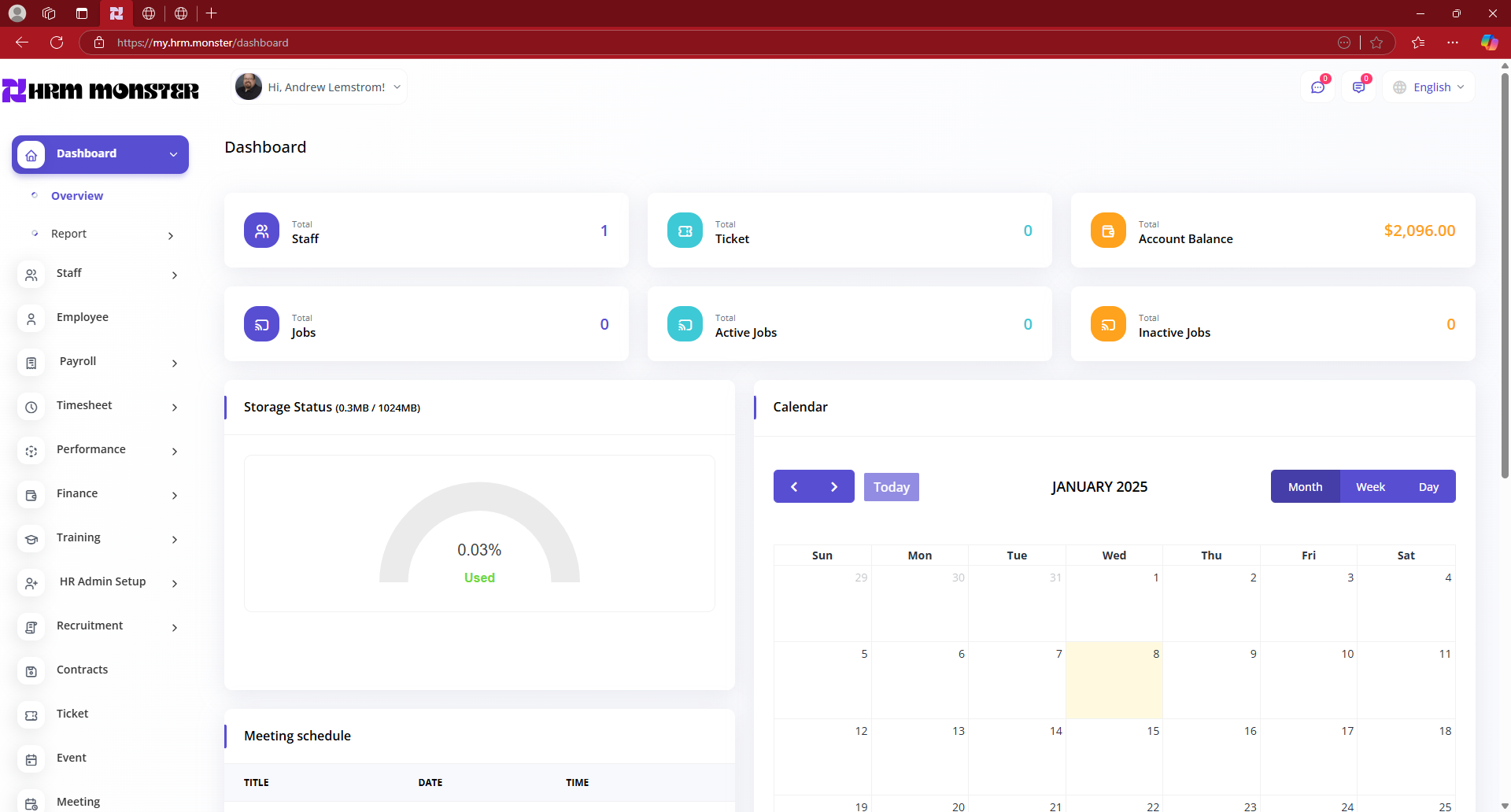Expand the Report submenu arrow
The width and height of the screenshot is (1511, 812).
[171, 235]
